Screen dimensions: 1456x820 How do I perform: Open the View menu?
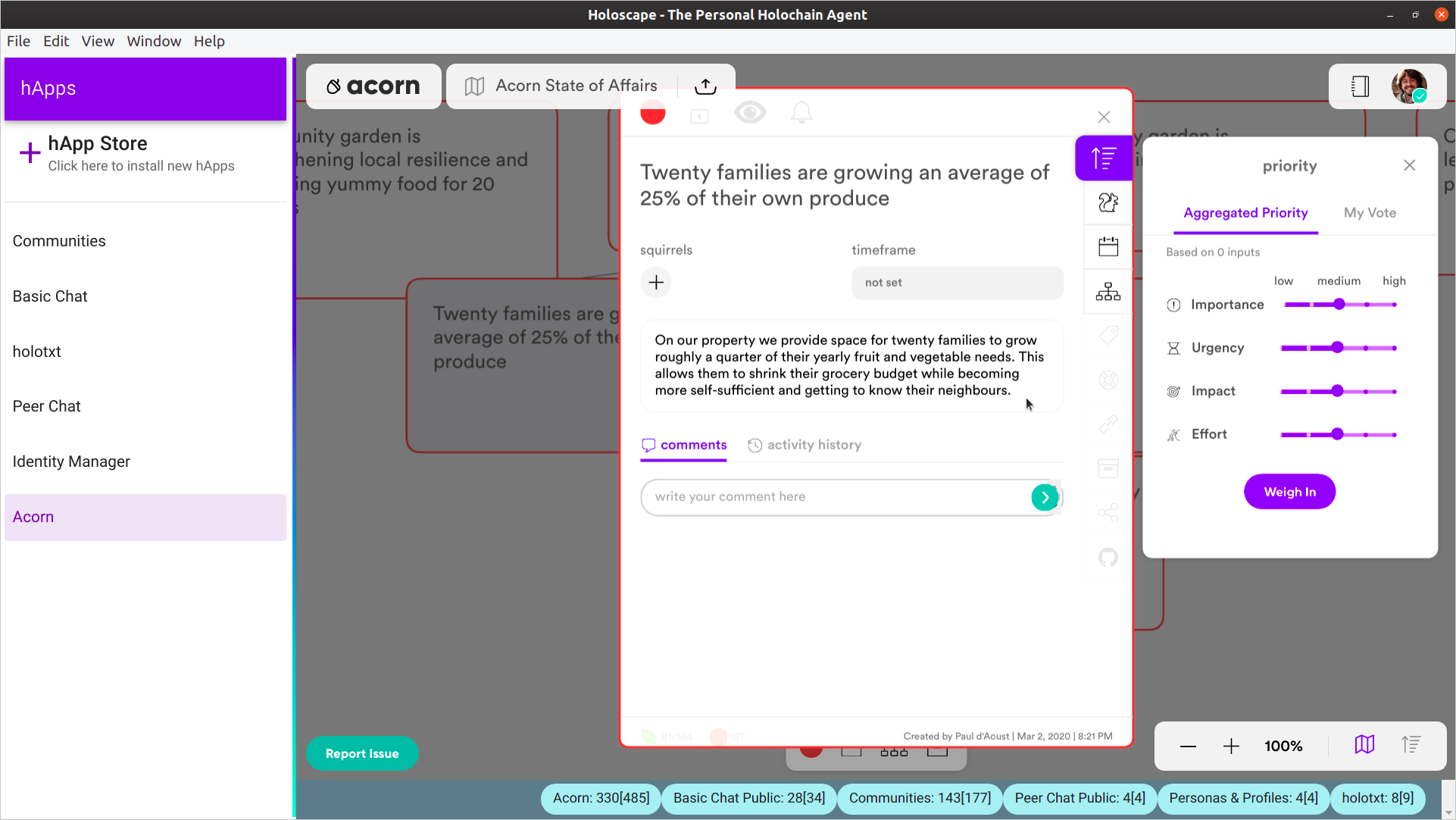pos(98,41)
